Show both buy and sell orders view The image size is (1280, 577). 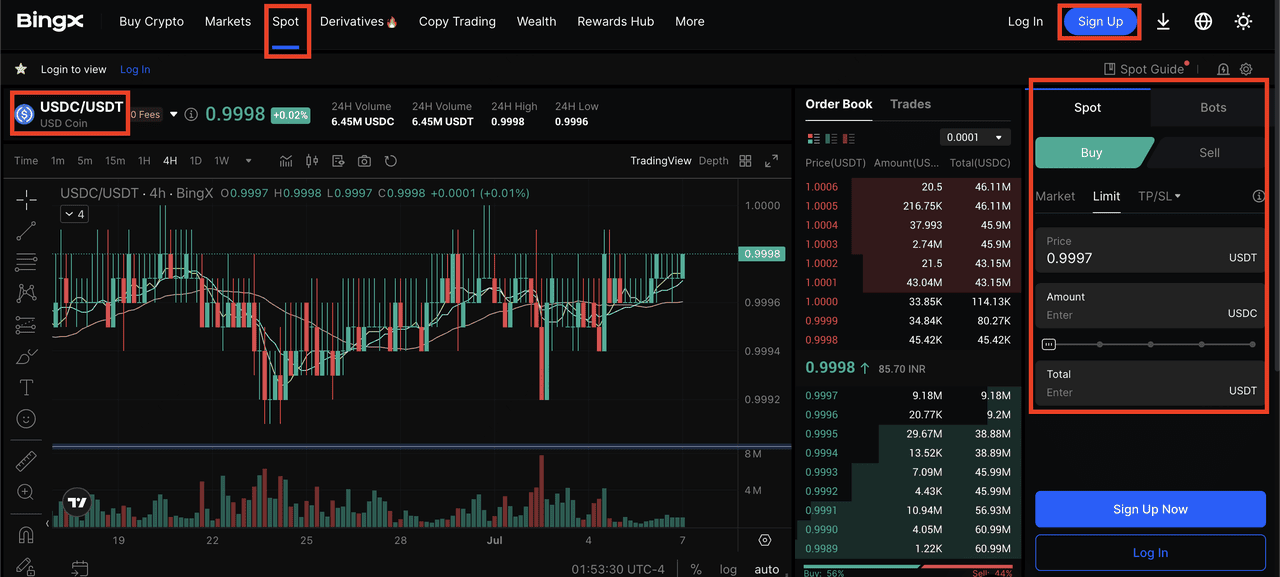pyautogui.click(x=813, y=137)
